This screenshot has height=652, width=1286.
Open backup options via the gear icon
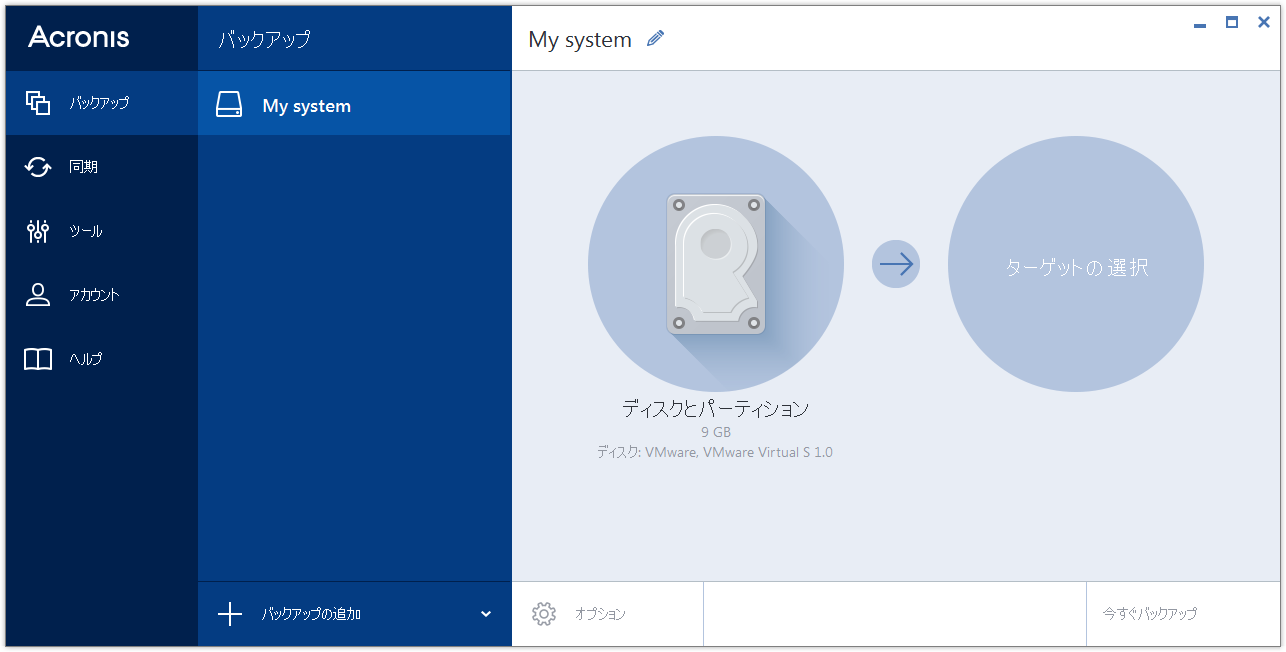[544, 614]
